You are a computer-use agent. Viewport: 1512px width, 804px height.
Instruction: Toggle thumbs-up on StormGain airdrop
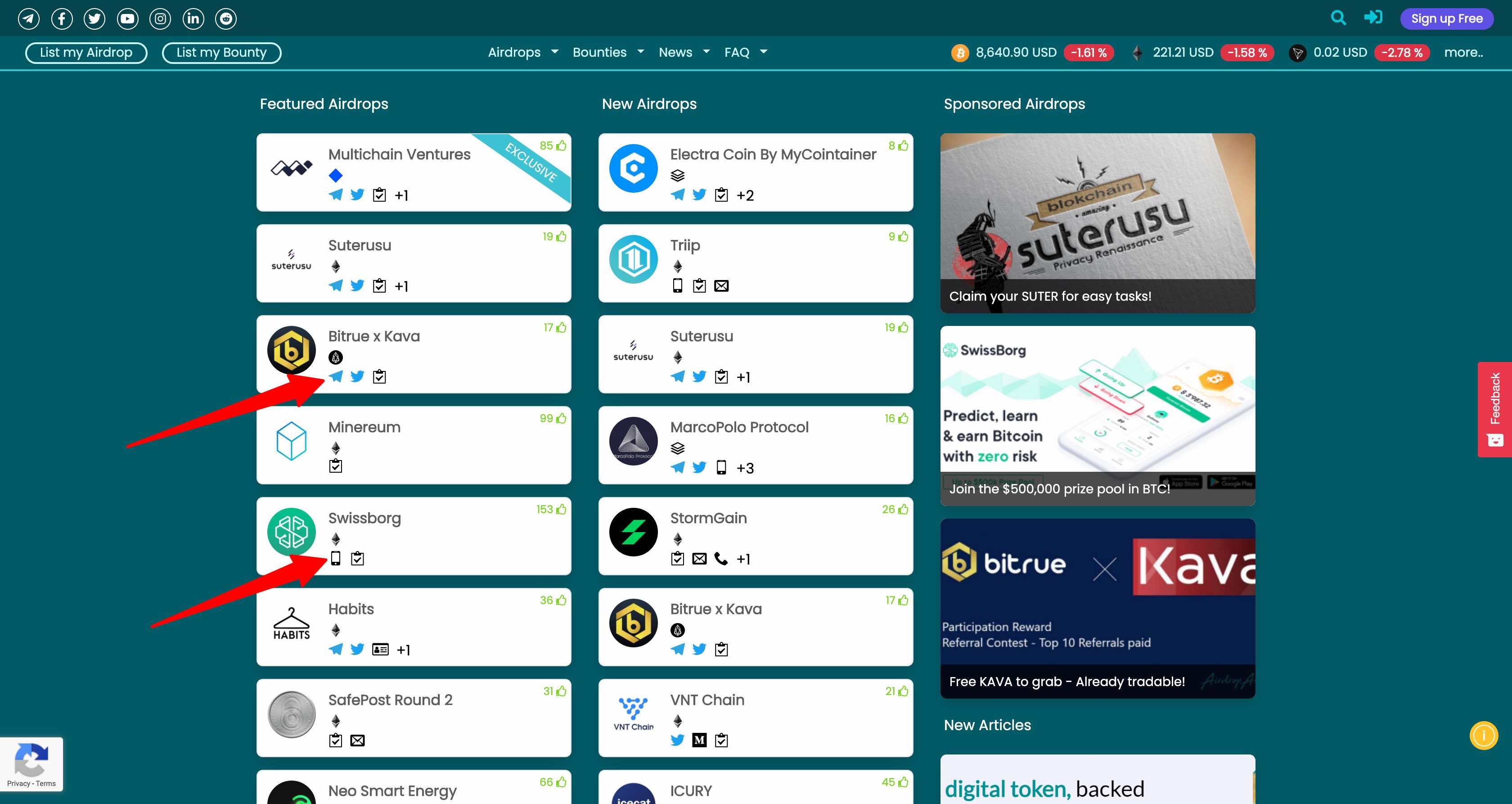[903, 509]
